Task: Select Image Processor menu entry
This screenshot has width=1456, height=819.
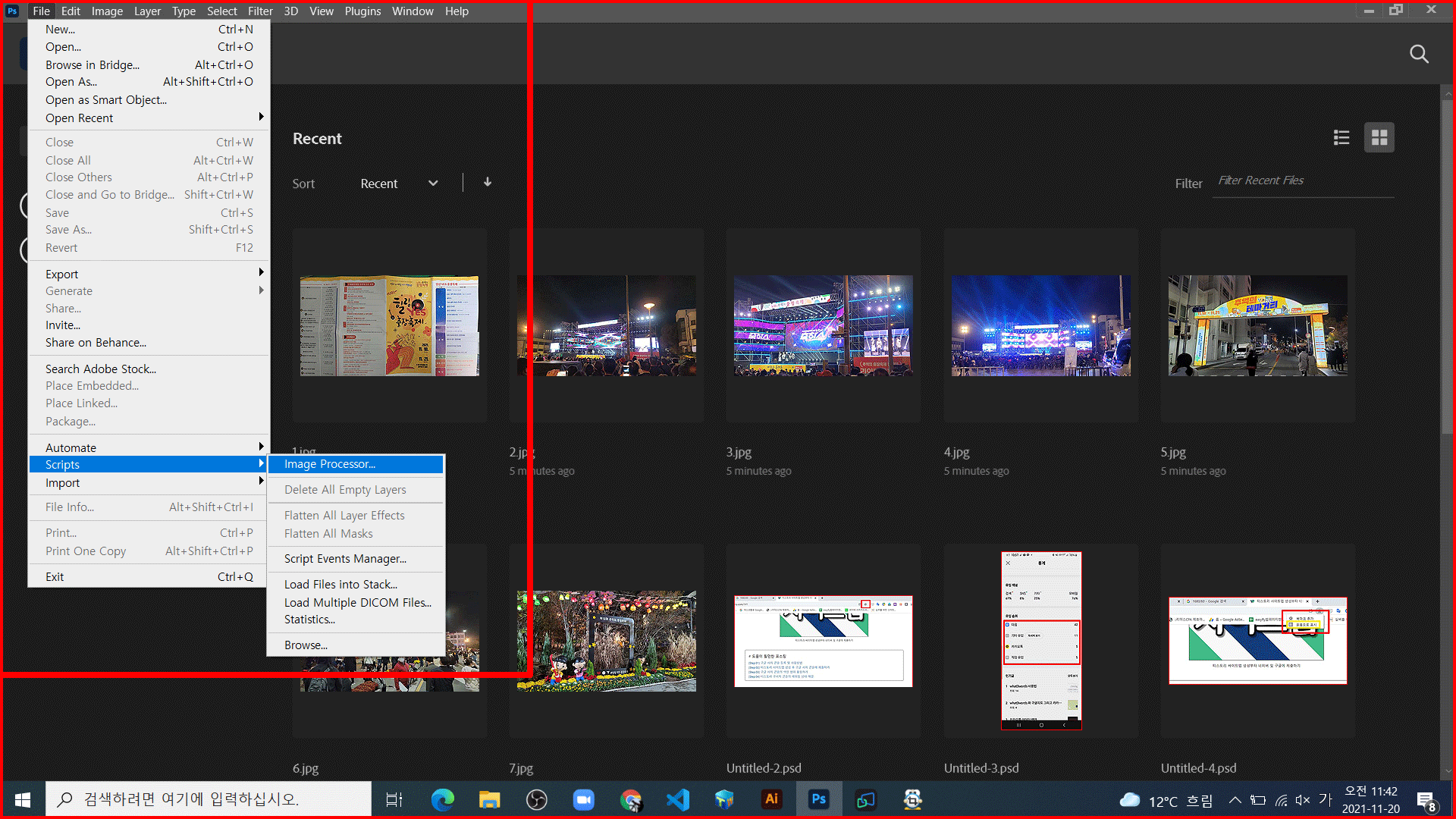Action: coord(355,464)
